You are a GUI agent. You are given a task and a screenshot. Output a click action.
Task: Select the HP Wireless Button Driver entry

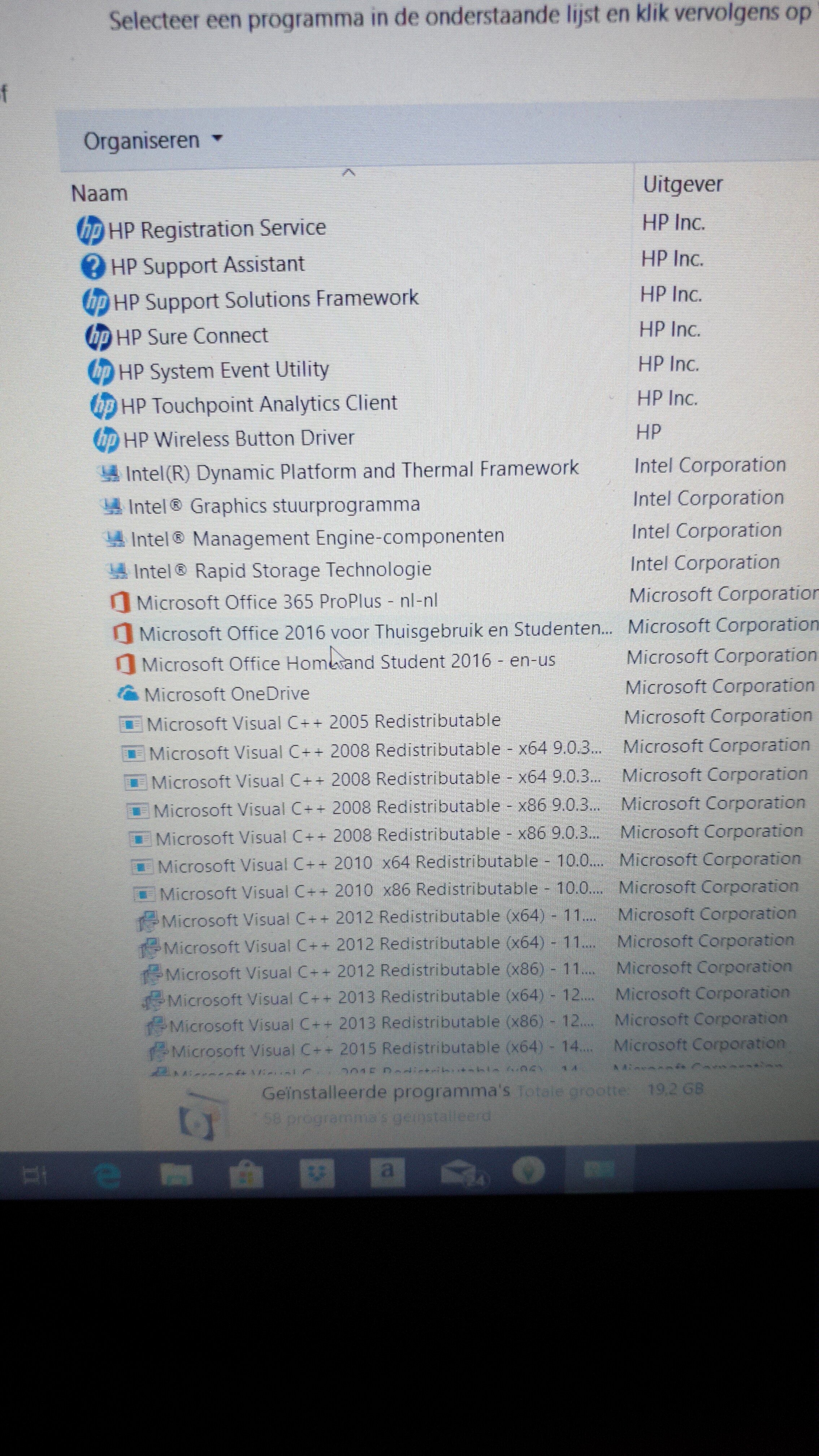[239, 439]
